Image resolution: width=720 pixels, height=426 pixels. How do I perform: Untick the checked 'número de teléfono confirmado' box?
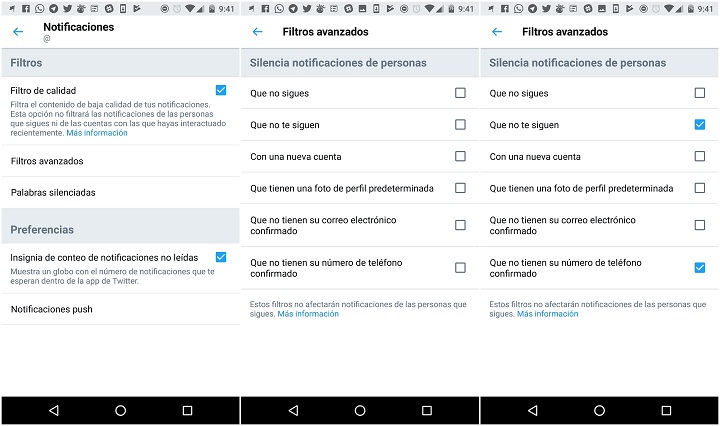pos(700,268)
